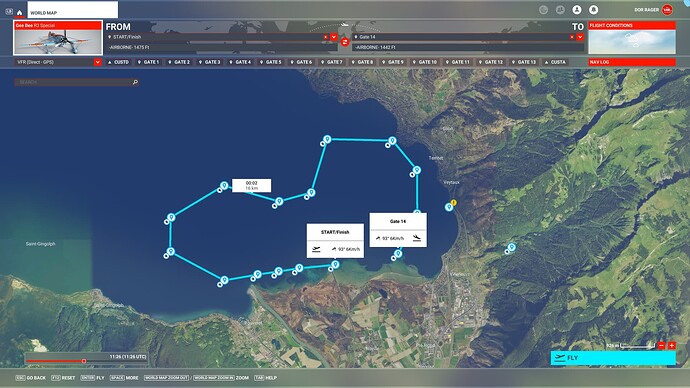The width and height of the screenshot is (690, 388).
Task: Open the NAV LOG button
Action: 632,62
